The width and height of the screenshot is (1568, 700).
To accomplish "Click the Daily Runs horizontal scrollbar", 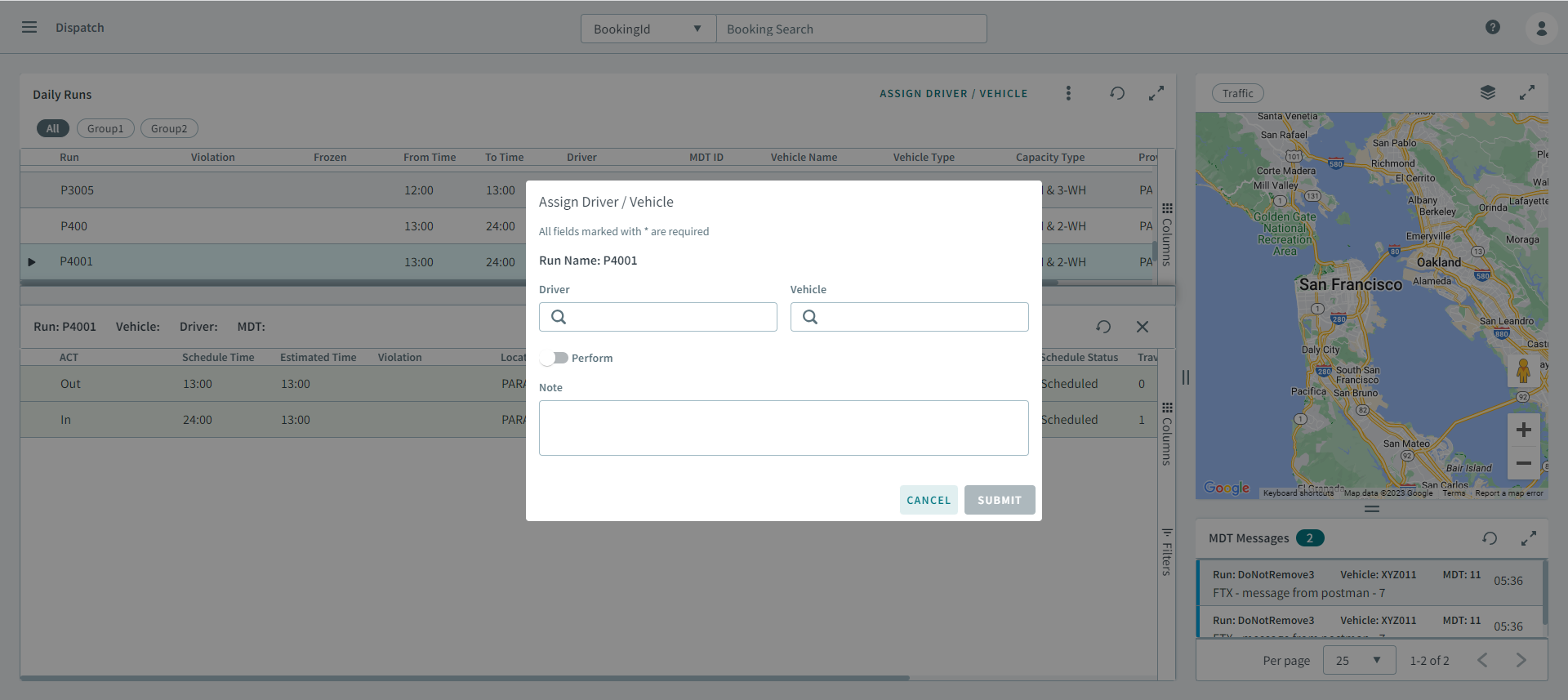I will [539, 283].
